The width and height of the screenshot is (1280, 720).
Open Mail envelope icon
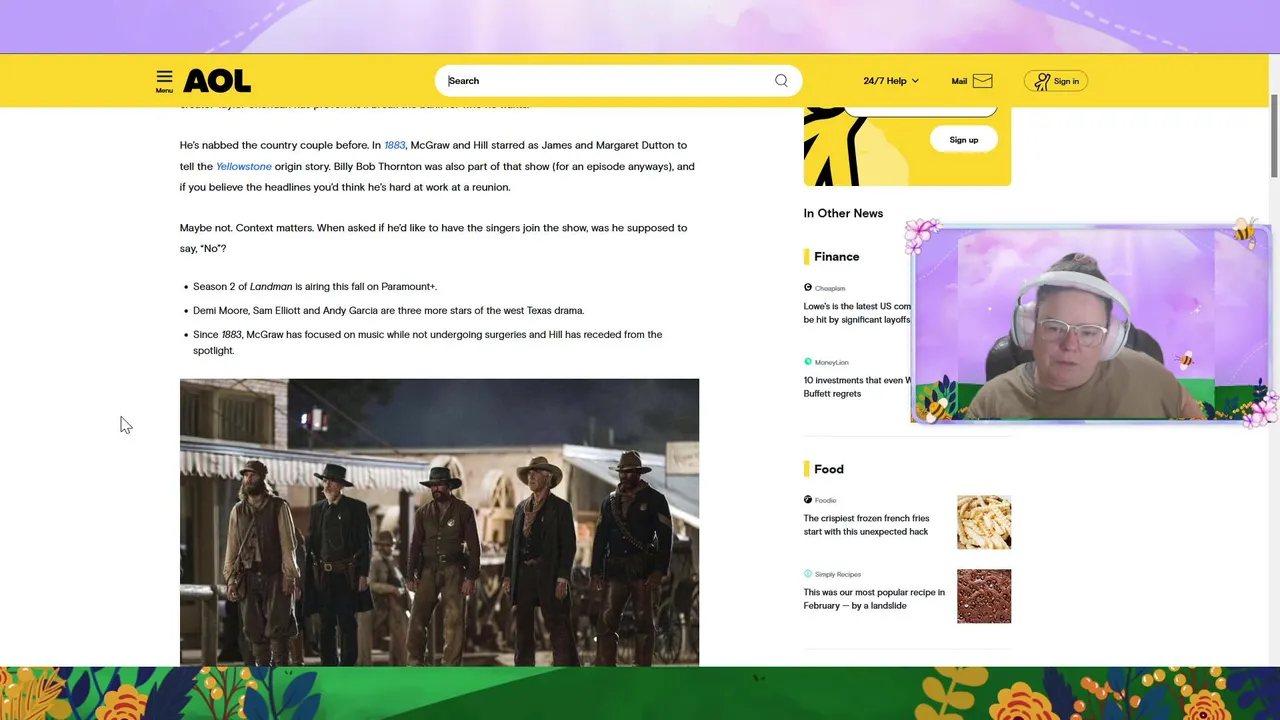[982, 81]
